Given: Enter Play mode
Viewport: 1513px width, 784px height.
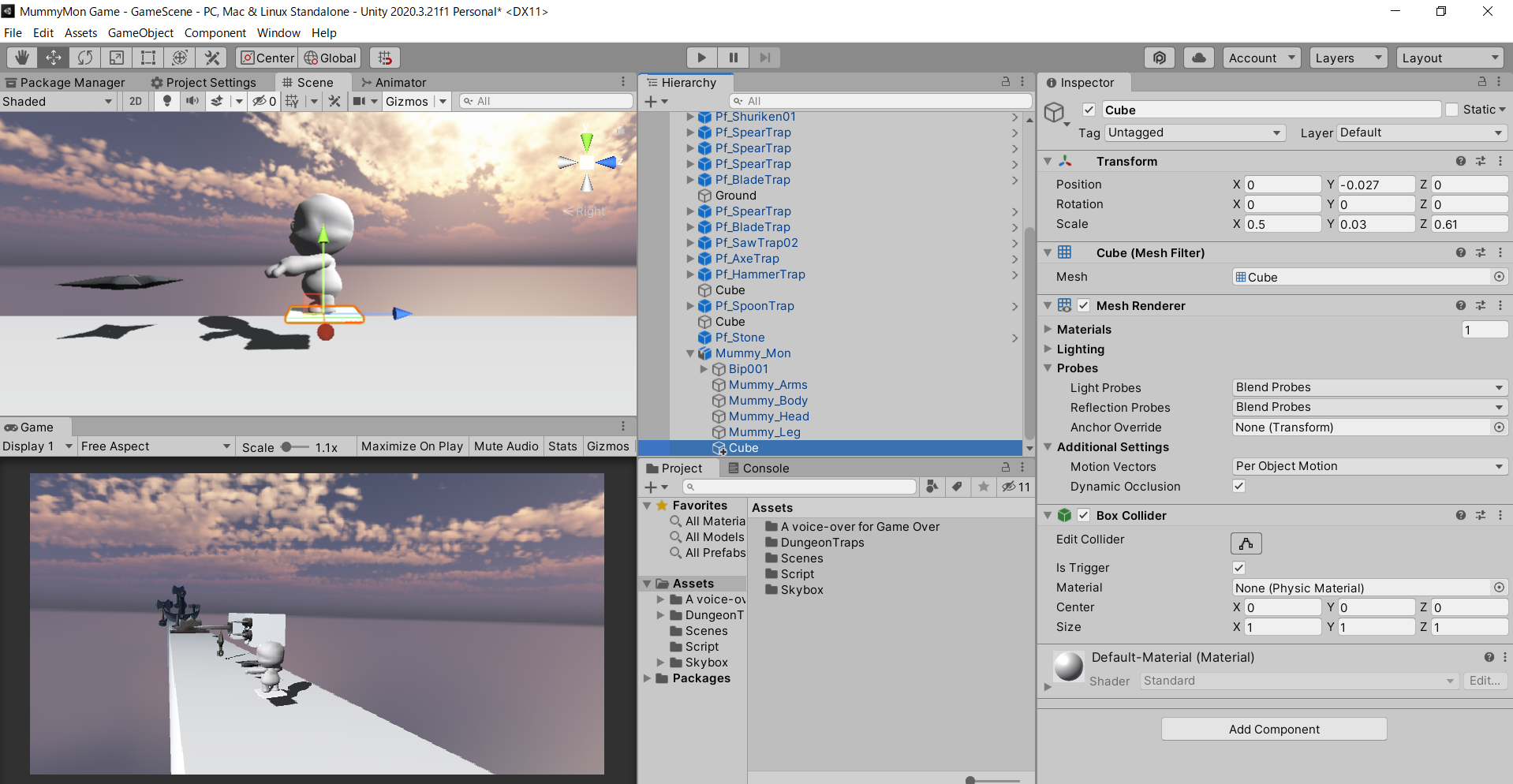Looking at the screenshot, I should [701, 57].
